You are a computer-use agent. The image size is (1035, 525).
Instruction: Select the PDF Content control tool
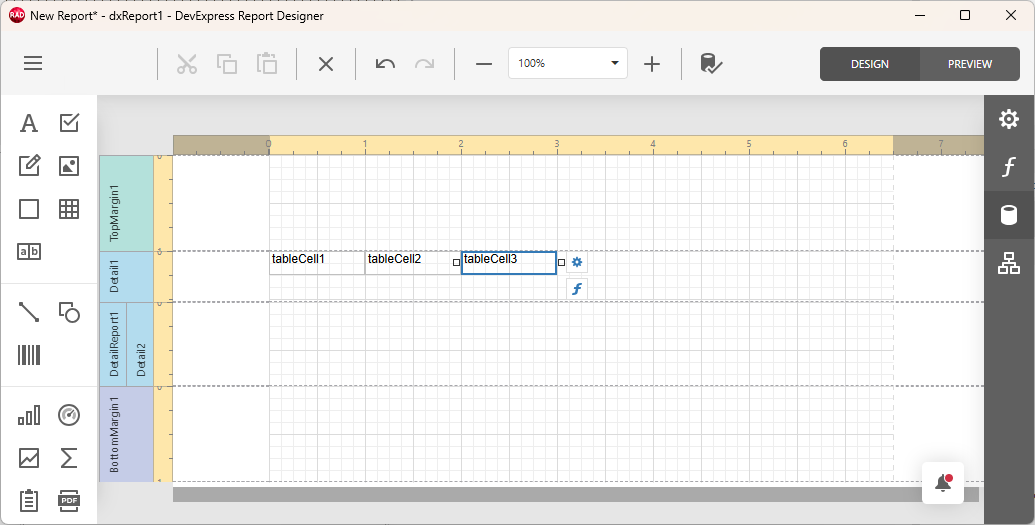click(69, 501)
